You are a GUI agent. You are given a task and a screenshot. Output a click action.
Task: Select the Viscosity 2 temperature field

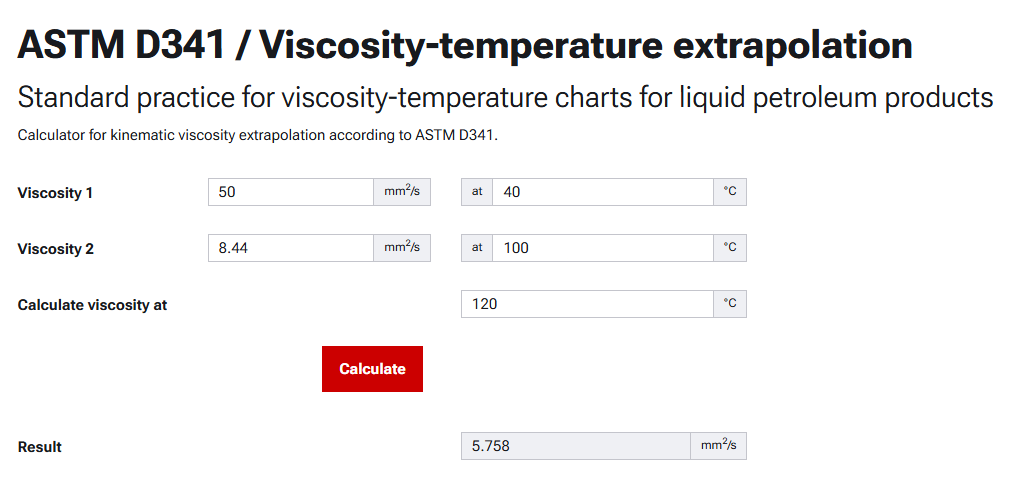603,248
